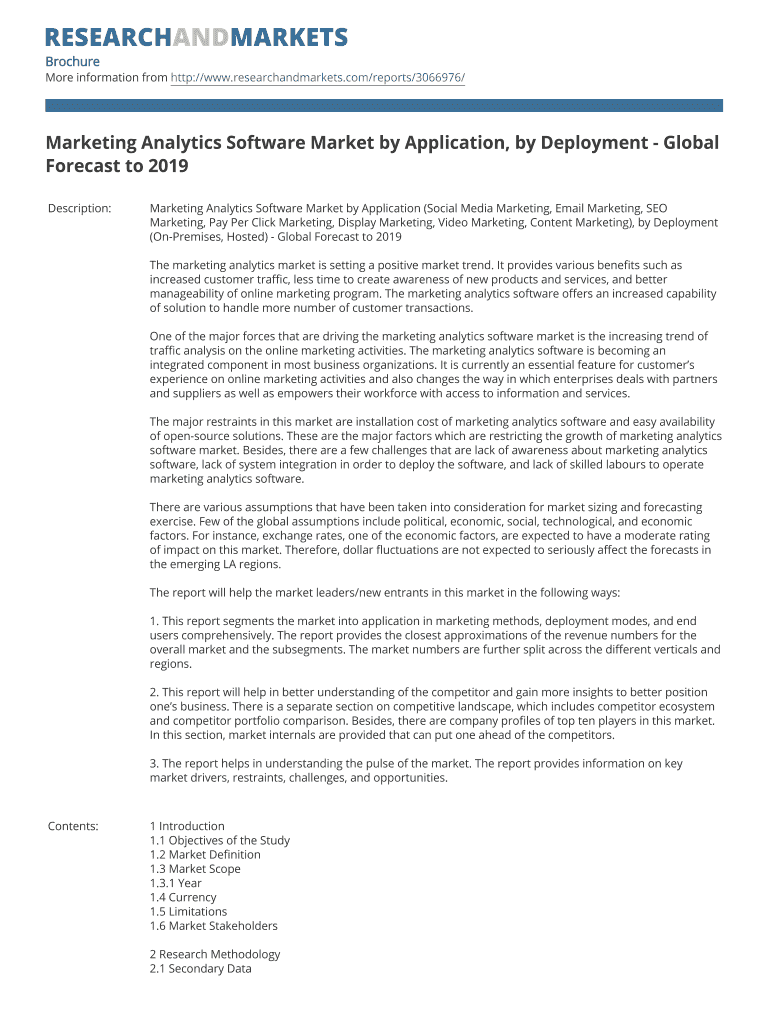Image resolution: width=770 pixels, height=1024 pixels.
Task: Click the 2.1 Secondary Data entry
Action: pos(200,969)
